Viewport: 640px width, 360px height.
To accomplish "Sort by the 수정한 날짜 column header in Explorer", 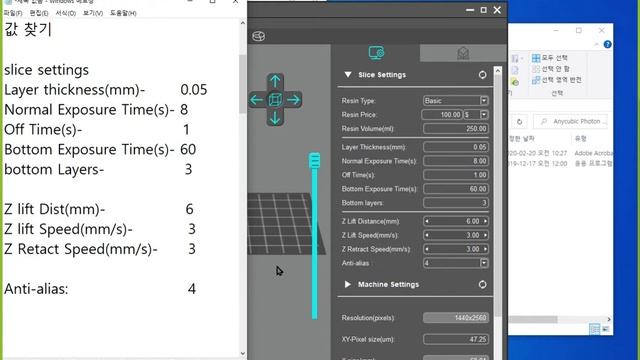I will (x=522, y=139).
